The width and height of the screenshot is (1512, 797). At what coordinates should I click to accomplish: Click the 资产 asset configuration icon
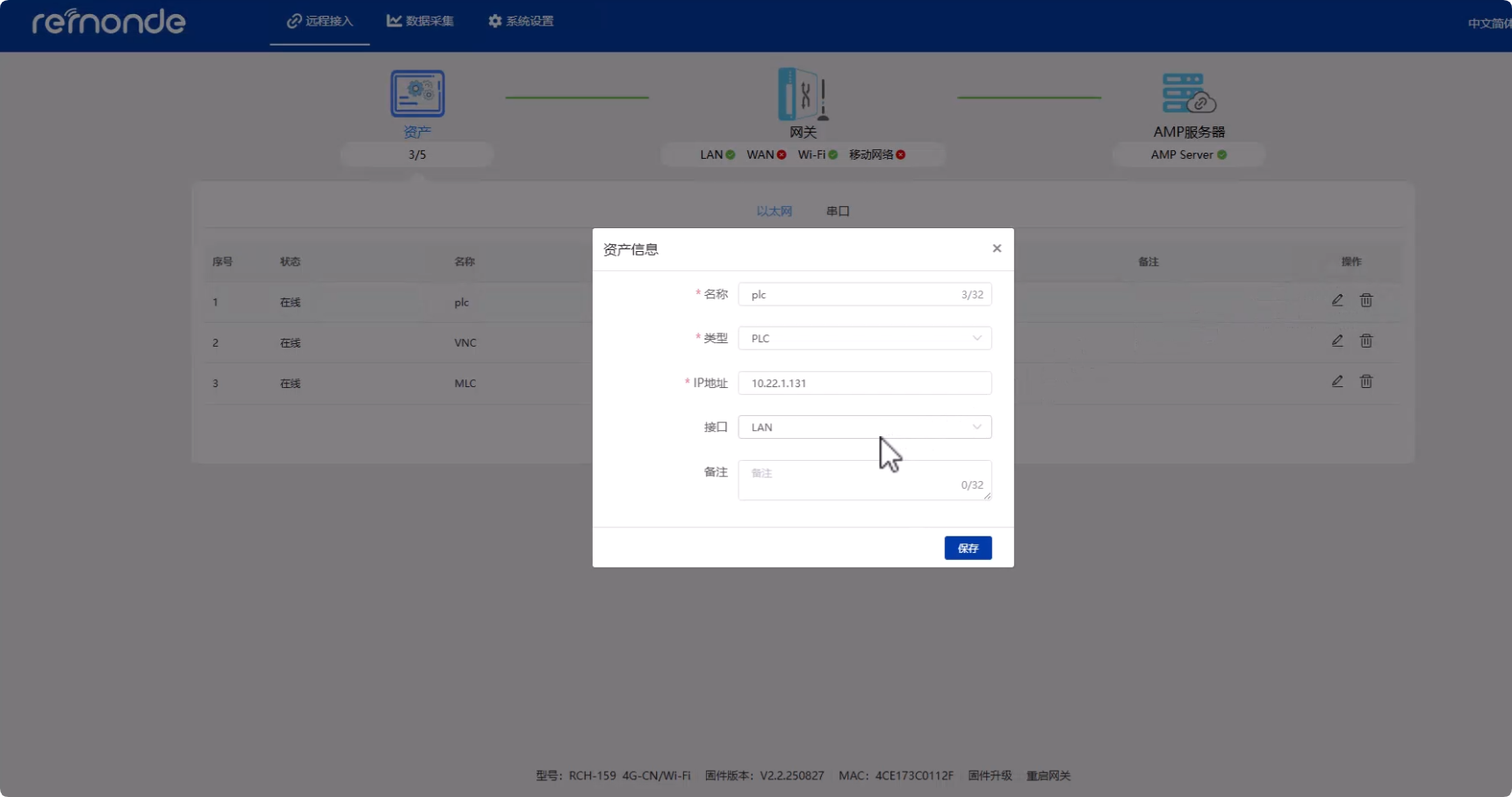pyautogui.click(x=417, y=92)
